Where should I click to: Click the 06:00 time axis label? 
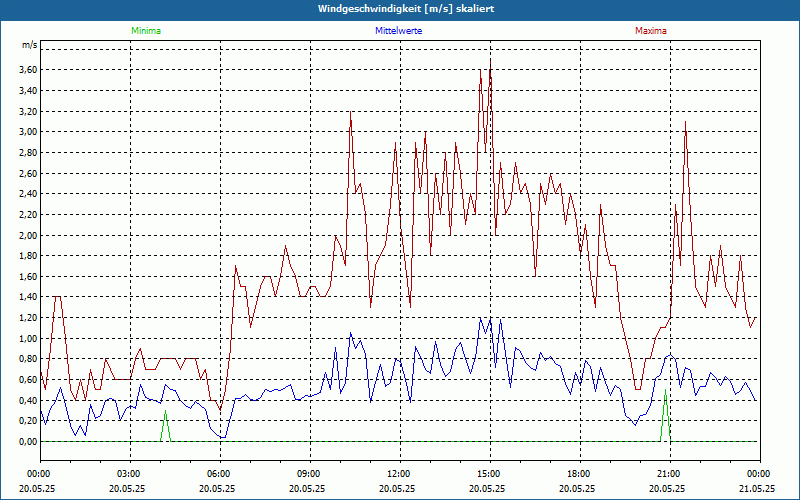pos(220,474)
